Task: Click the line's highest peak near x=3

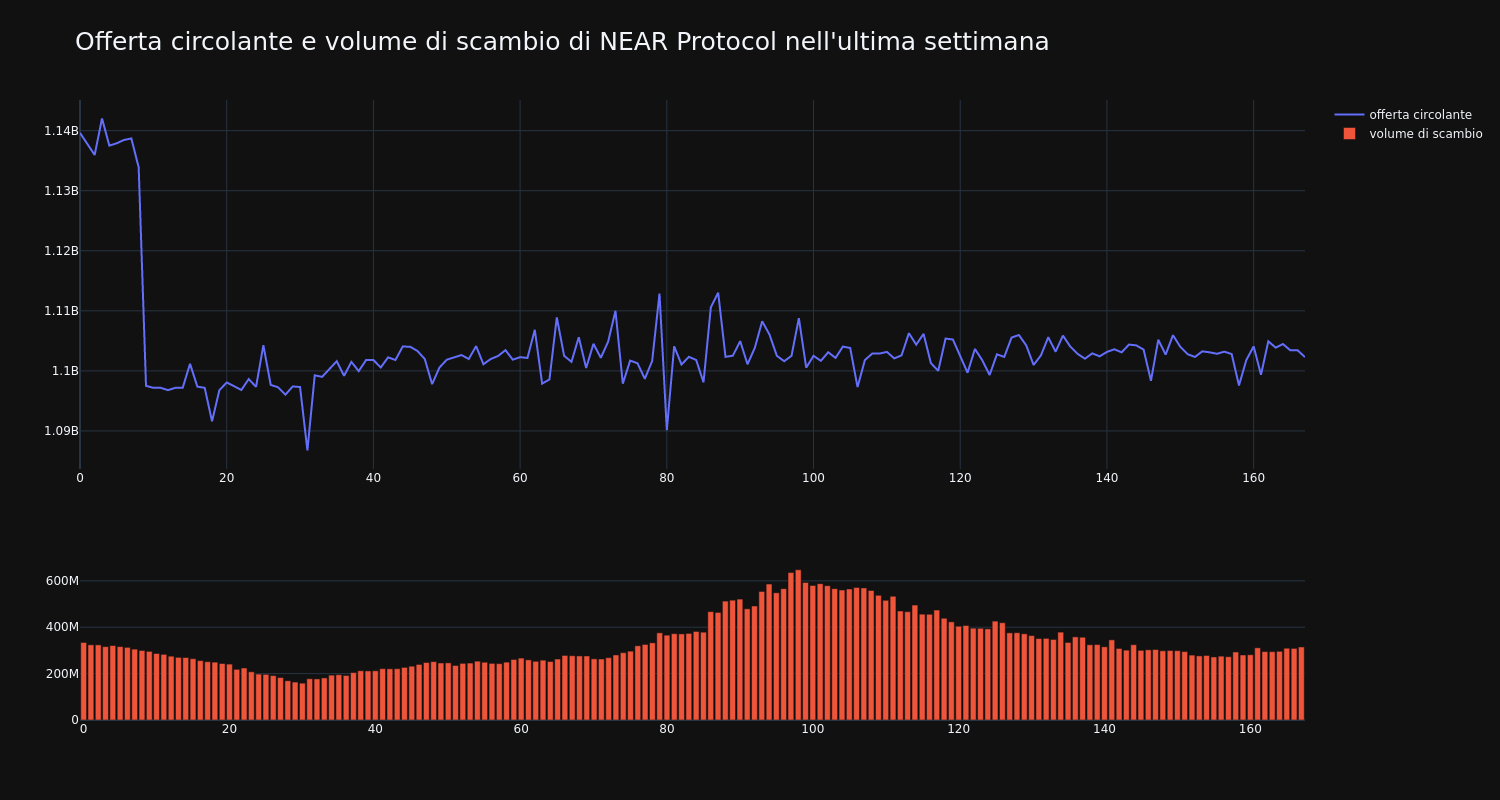Action: click(102, 119)
